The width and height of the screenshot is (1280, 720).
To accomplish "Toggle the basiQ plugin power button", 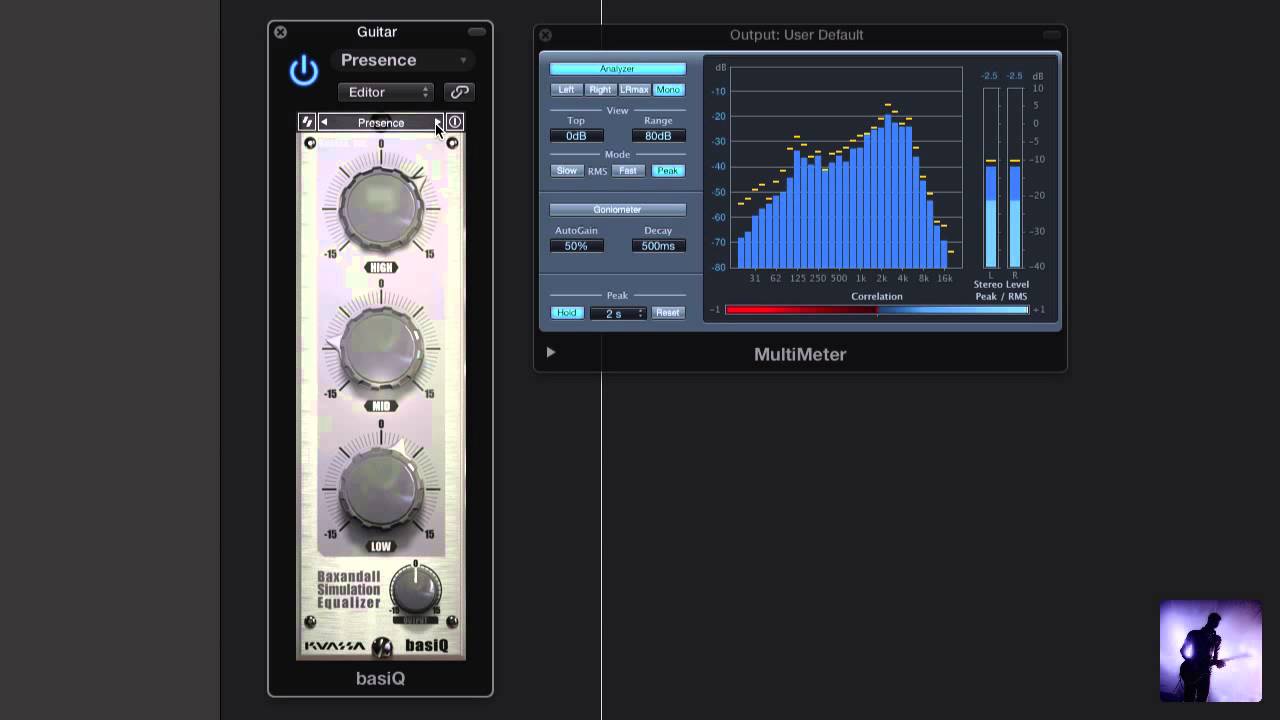I will (303, 71).
